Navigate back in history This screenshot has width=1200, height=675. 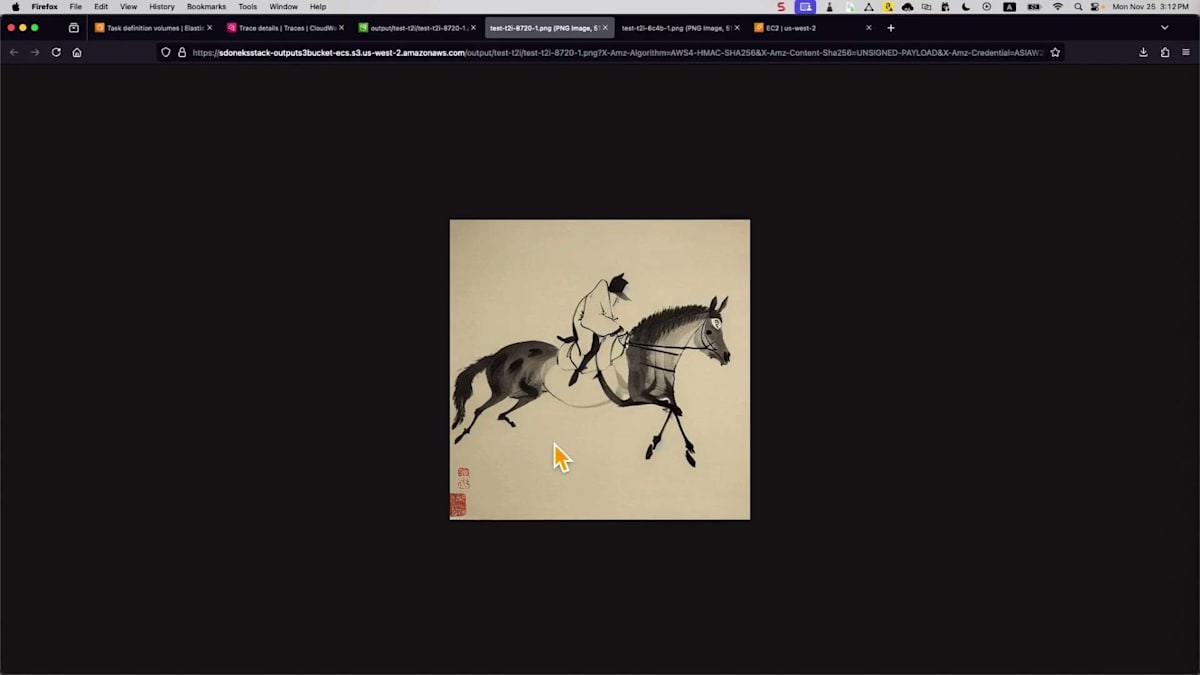coord(14,52)
